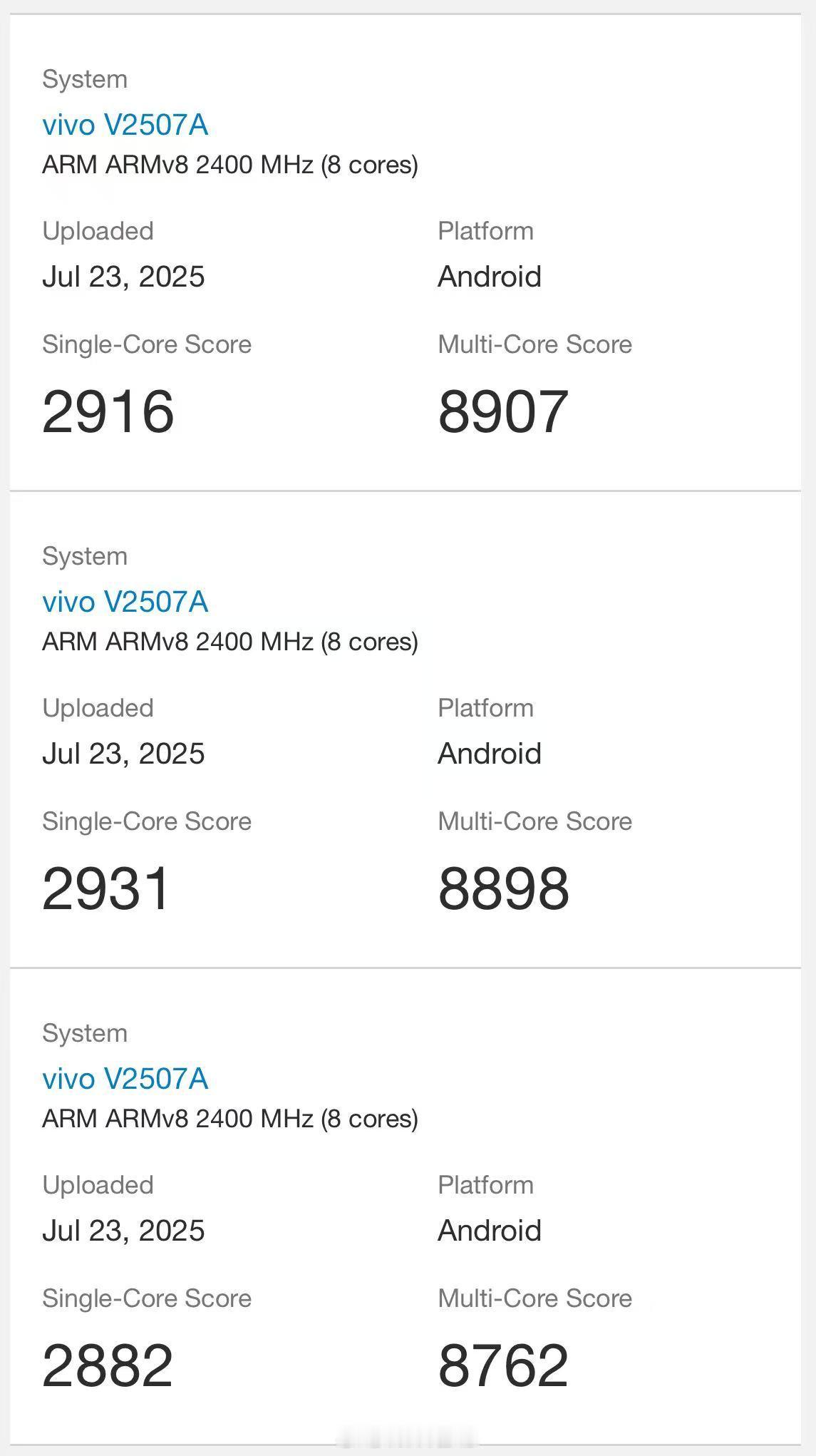This screenshot has height=1456, width=816.
Task: Select the upload date in the 8907 result
Action: click(123, 277)
